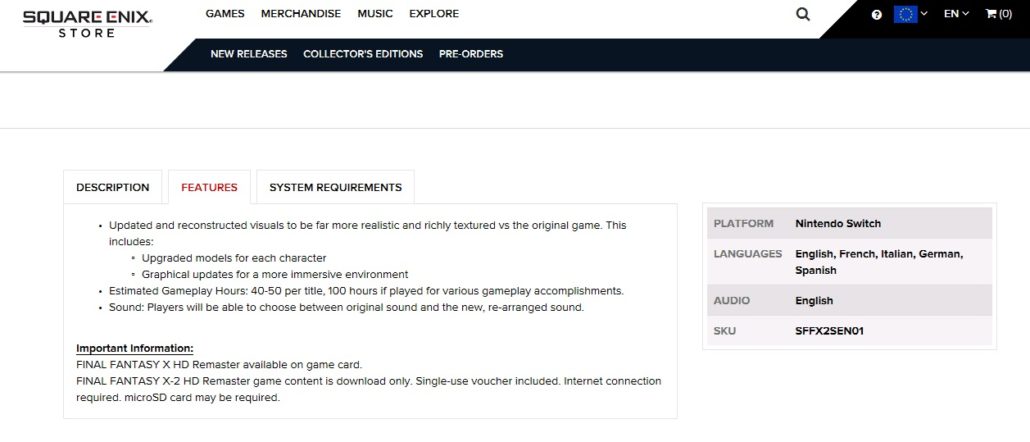
Task: Click the 'PLATFORM' label
Action: [743, 223]
